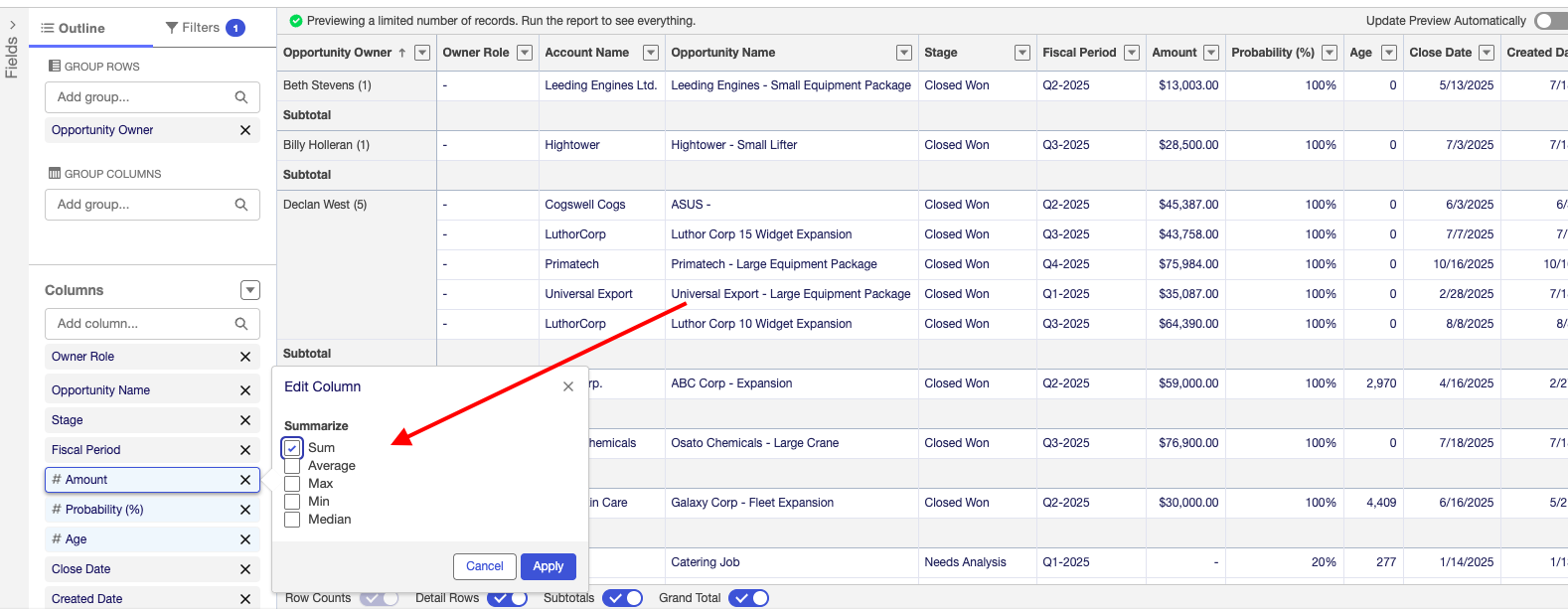Open Stage column header menu
This screenshot has width=1568, height=609.
1022,53
